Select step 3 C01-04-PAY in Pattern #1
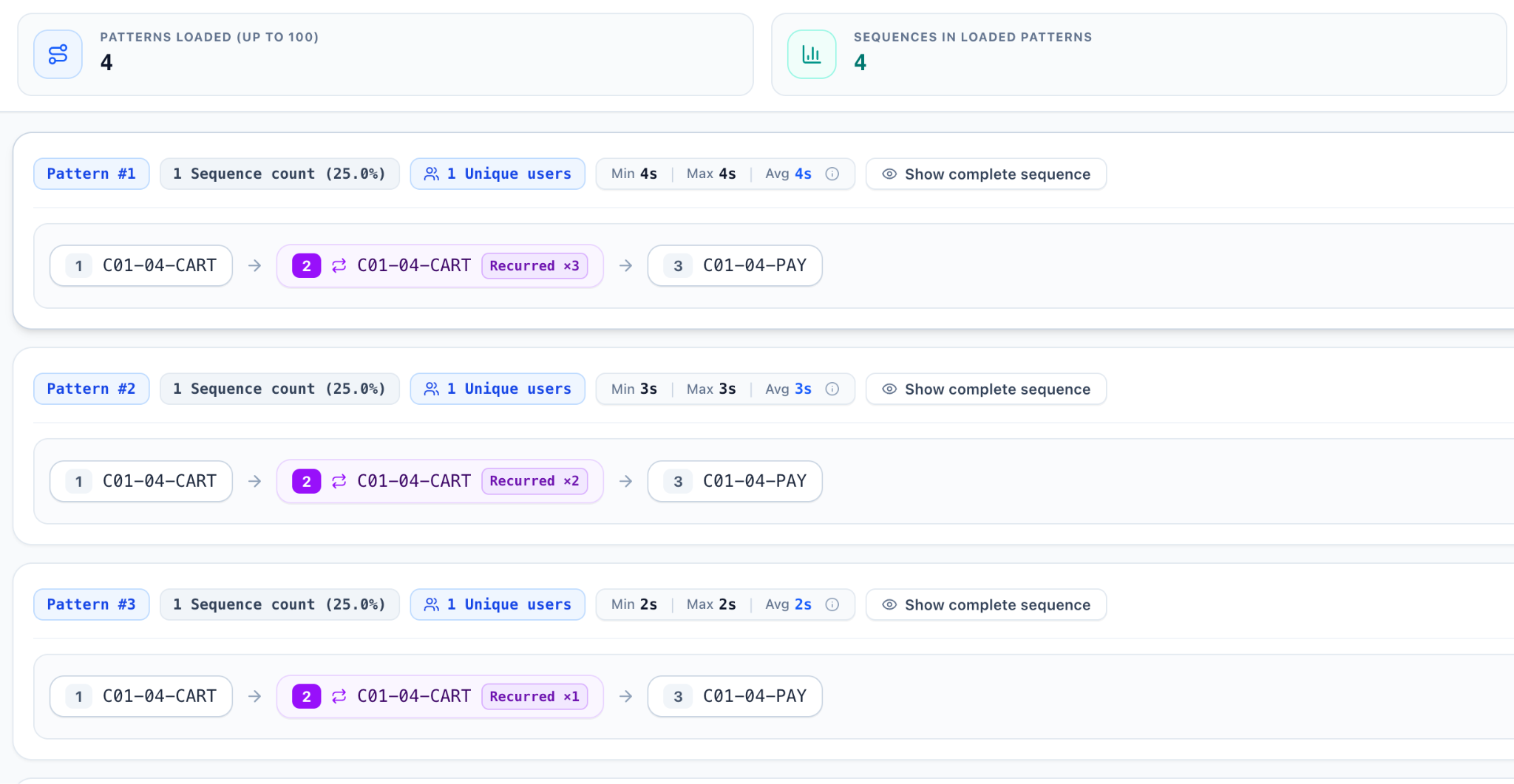1514x784 pixels. pyautogui.click(x=735, y=265)
